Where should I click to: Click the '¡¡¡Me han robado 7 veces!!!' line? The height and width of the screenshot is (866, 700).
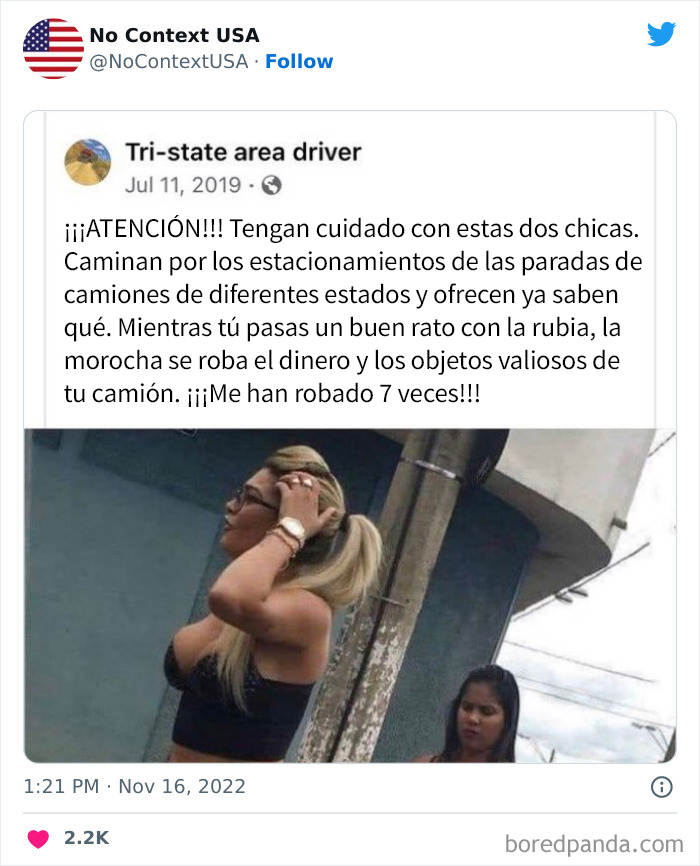333,394
